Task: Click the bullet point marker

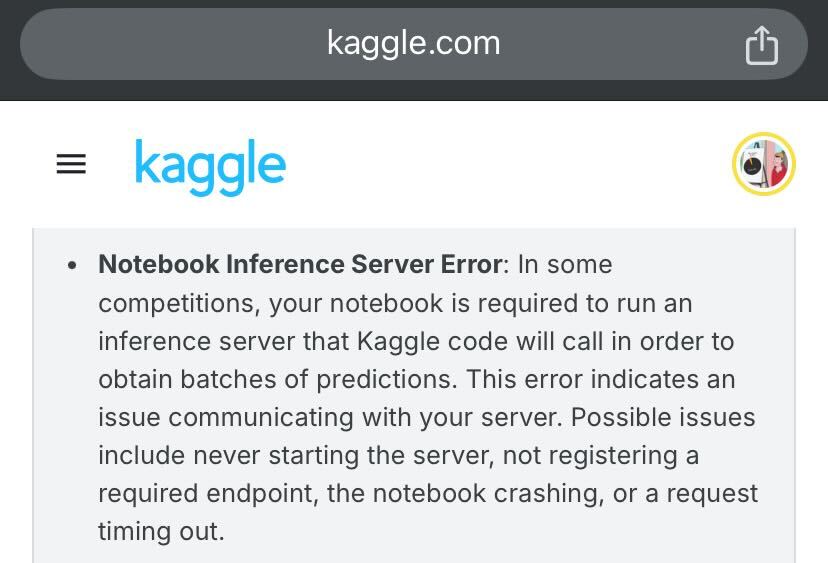Action: pyautogui.click(x=72, y=266)
